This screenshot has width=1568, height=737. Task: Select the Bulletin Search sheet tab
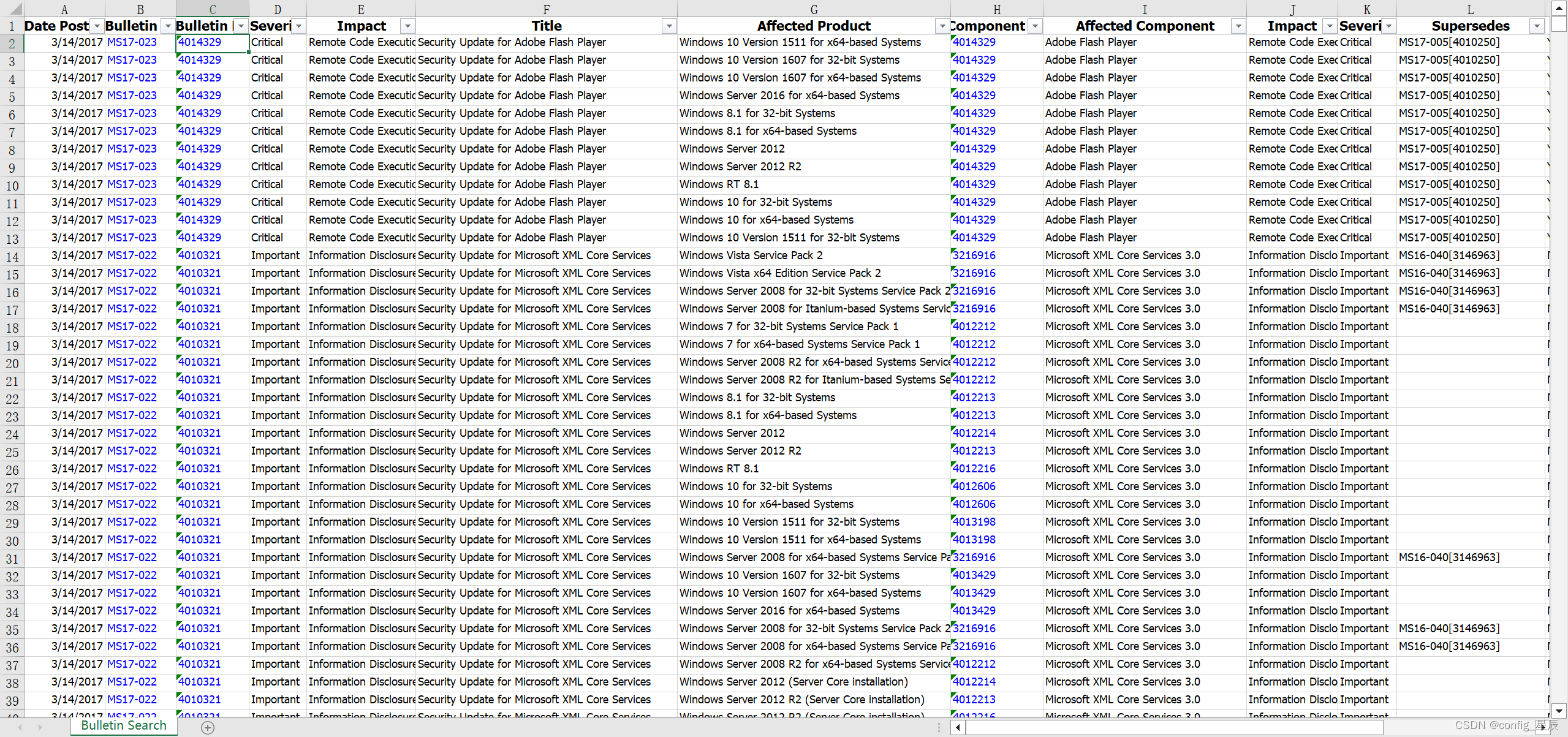pyautogui.click(x=124, y=726)
